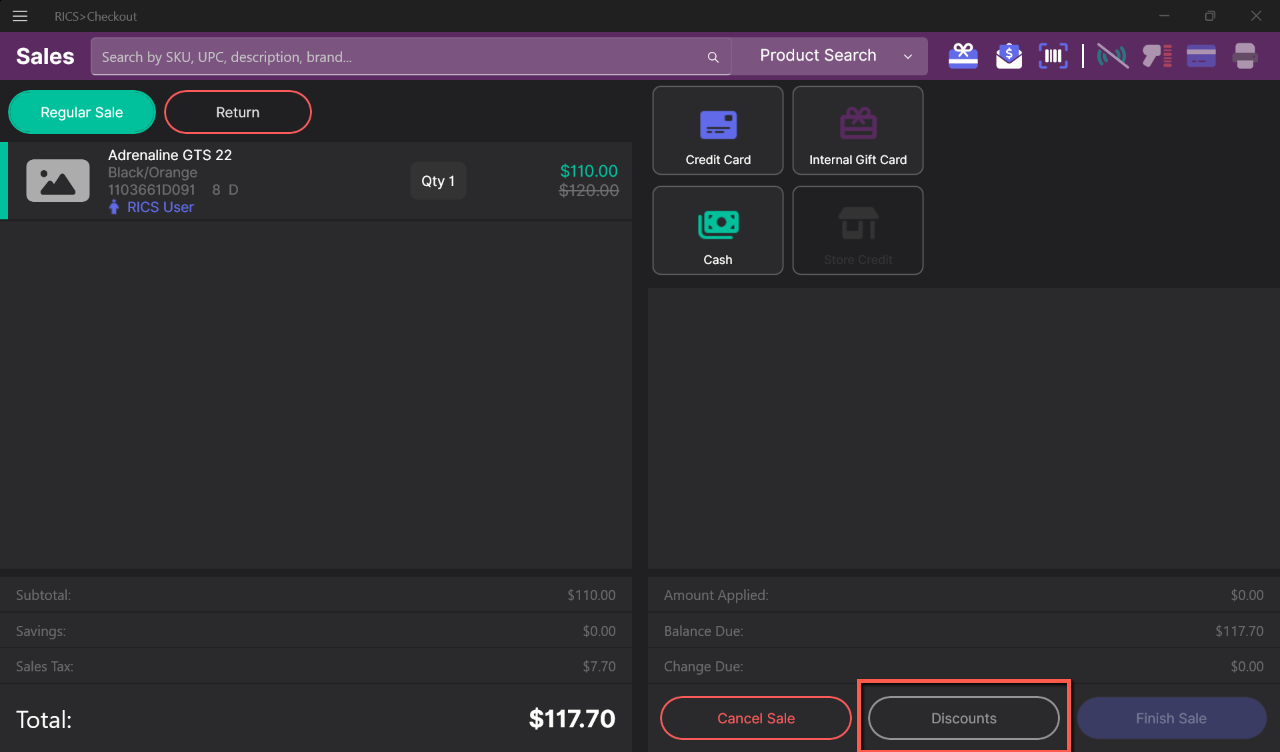Click the crossed-out wireless signal icon

click(1112, 56)
